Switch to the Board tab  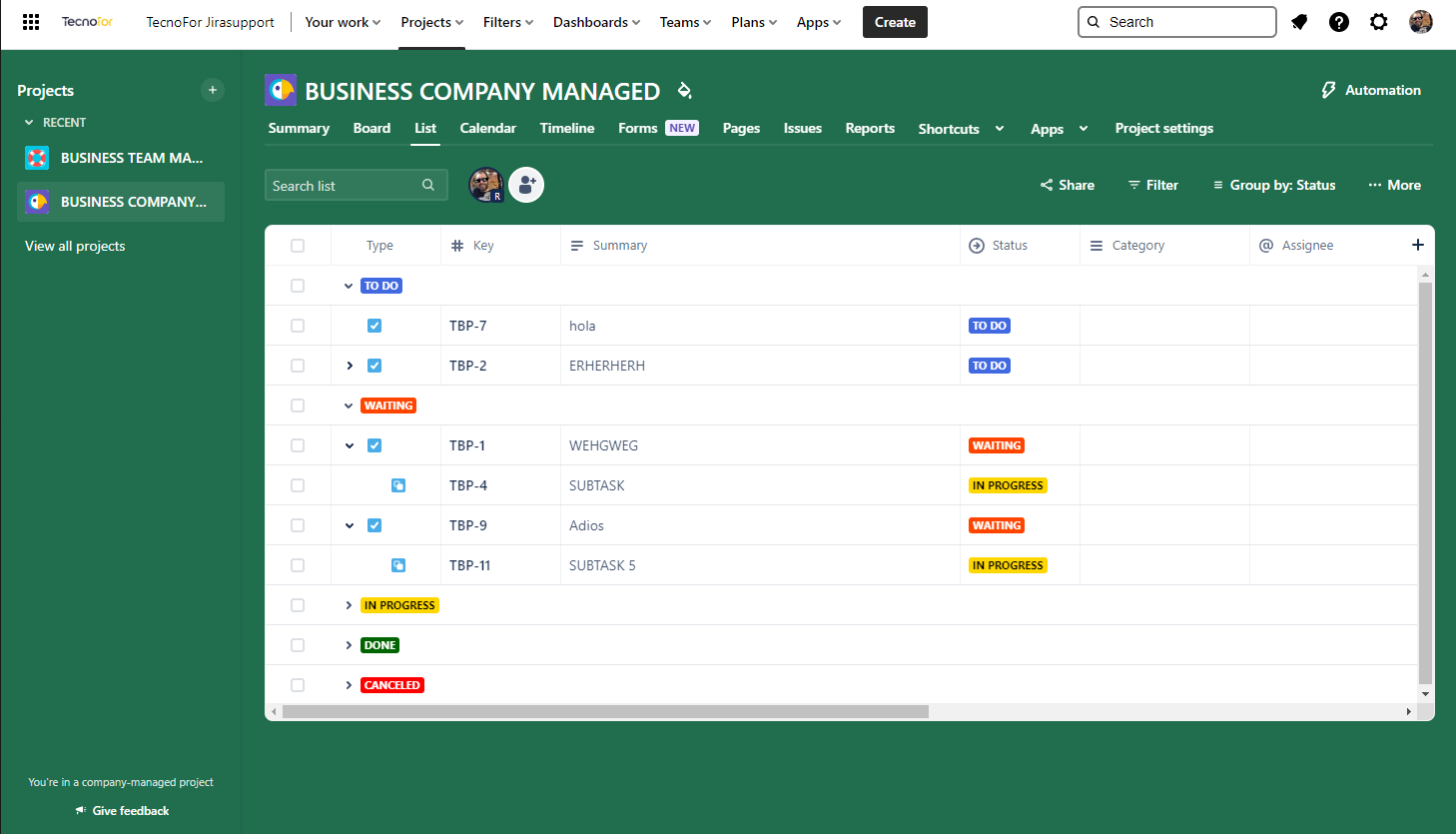(x=371, y=128)
